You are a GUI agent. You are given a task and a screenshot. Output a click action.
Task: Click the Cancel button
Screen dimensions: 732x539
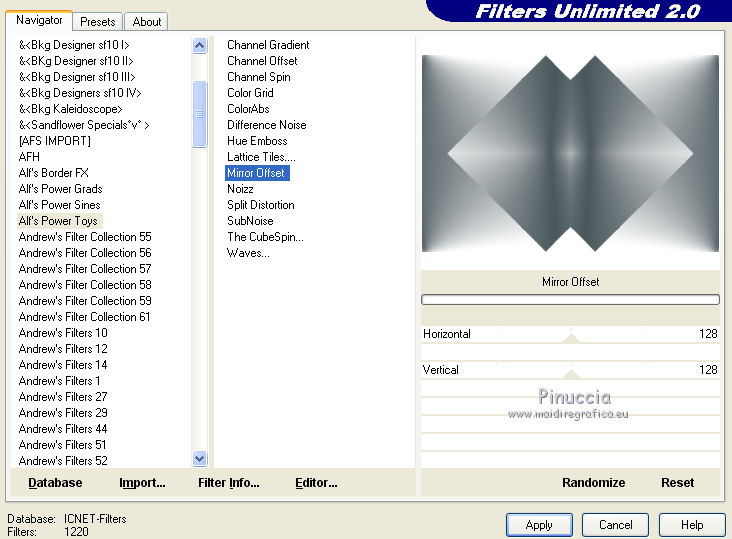click(615, 525)
